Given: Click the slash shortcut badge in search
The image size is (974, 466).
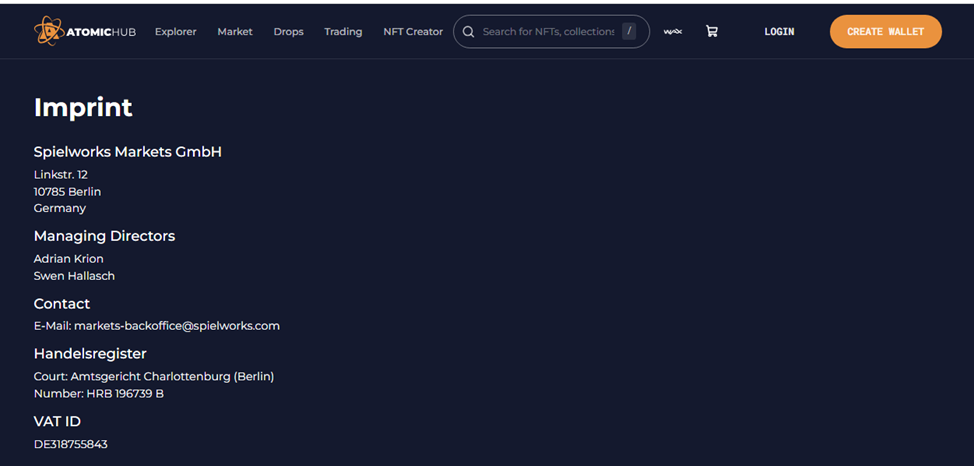Looking at the screenshot, I should pyautogui.click(x=629, y=31).
